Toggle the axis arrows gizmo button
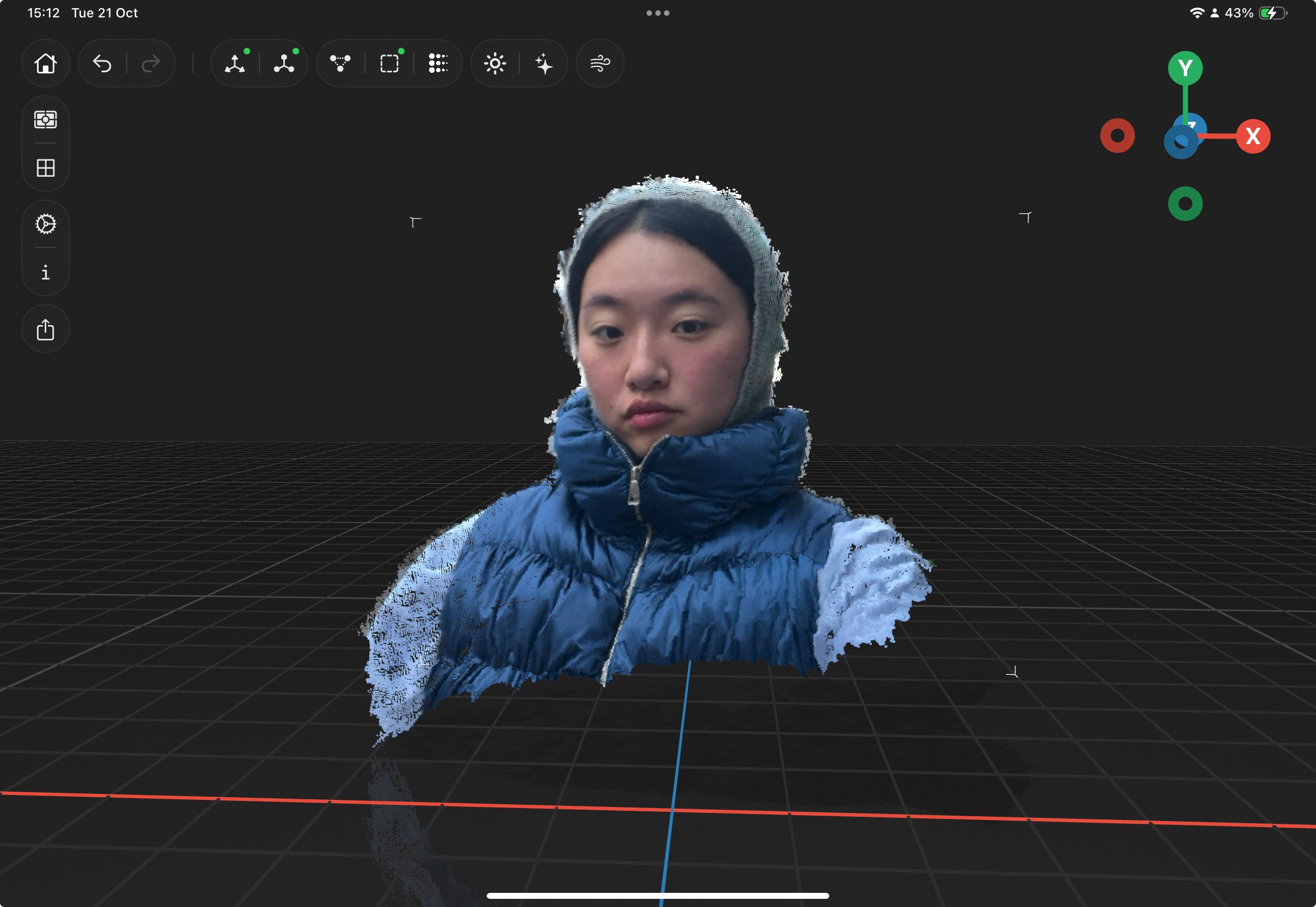 [x=235, y=63]
